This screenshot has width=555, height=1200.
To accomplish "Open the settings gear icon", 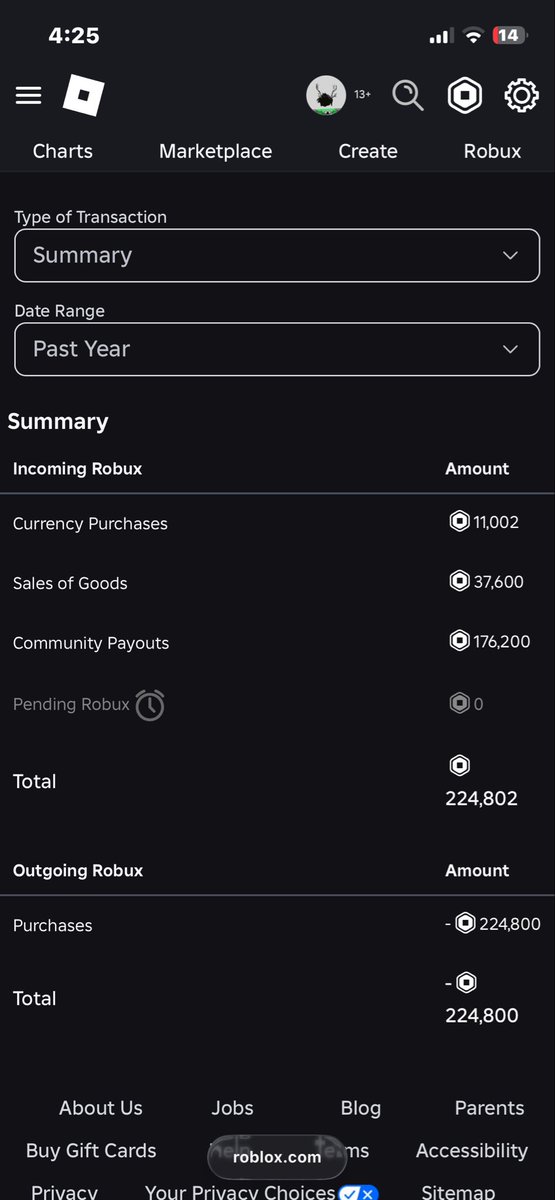I will (x=521, y=96).
